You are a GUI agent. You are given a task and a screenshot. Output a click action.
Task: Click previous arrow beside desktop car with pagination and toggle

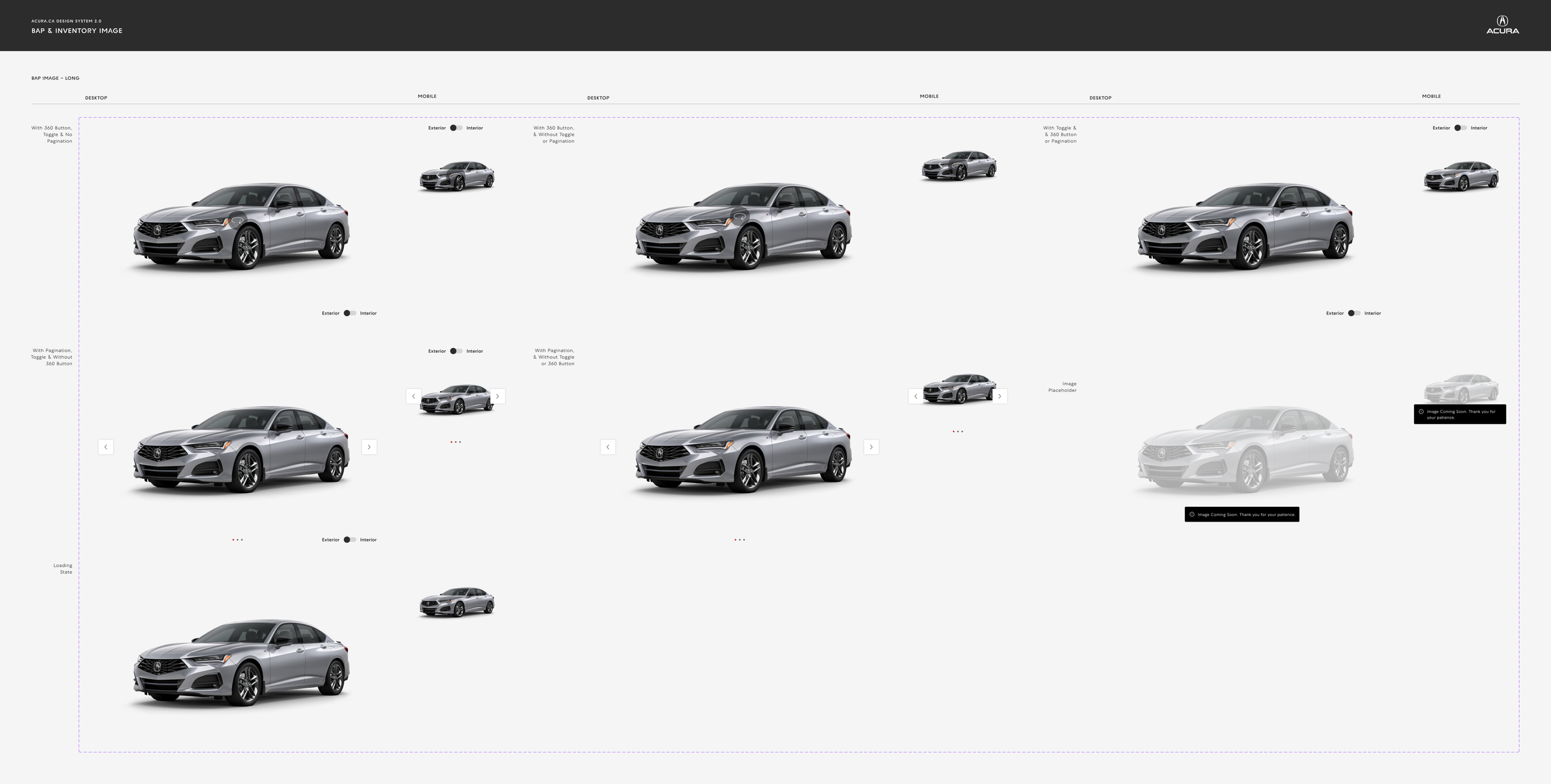click(x=105, y=447)
